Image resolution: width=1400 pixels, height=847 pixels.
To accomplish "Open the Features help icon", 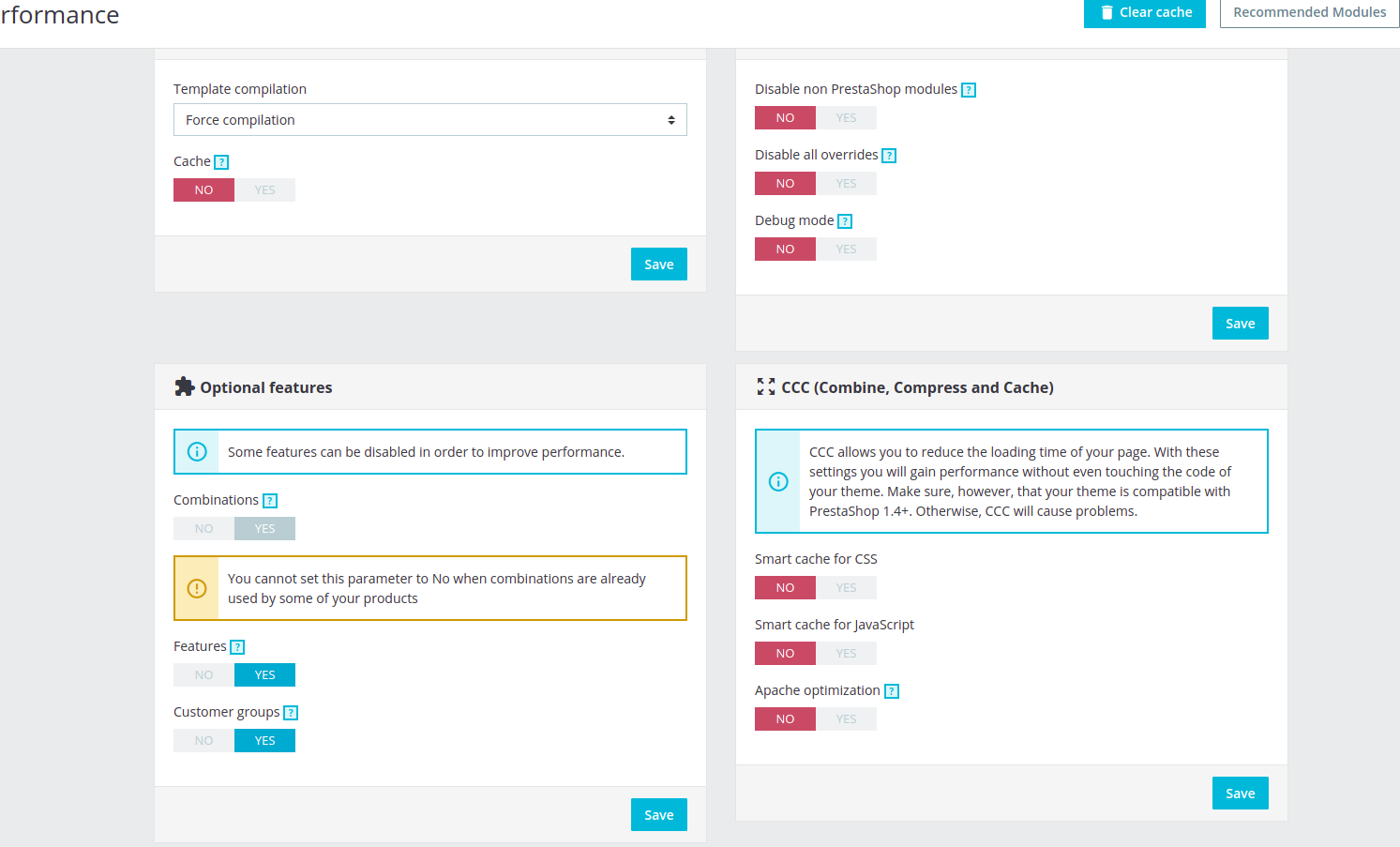I will point(237,647).
